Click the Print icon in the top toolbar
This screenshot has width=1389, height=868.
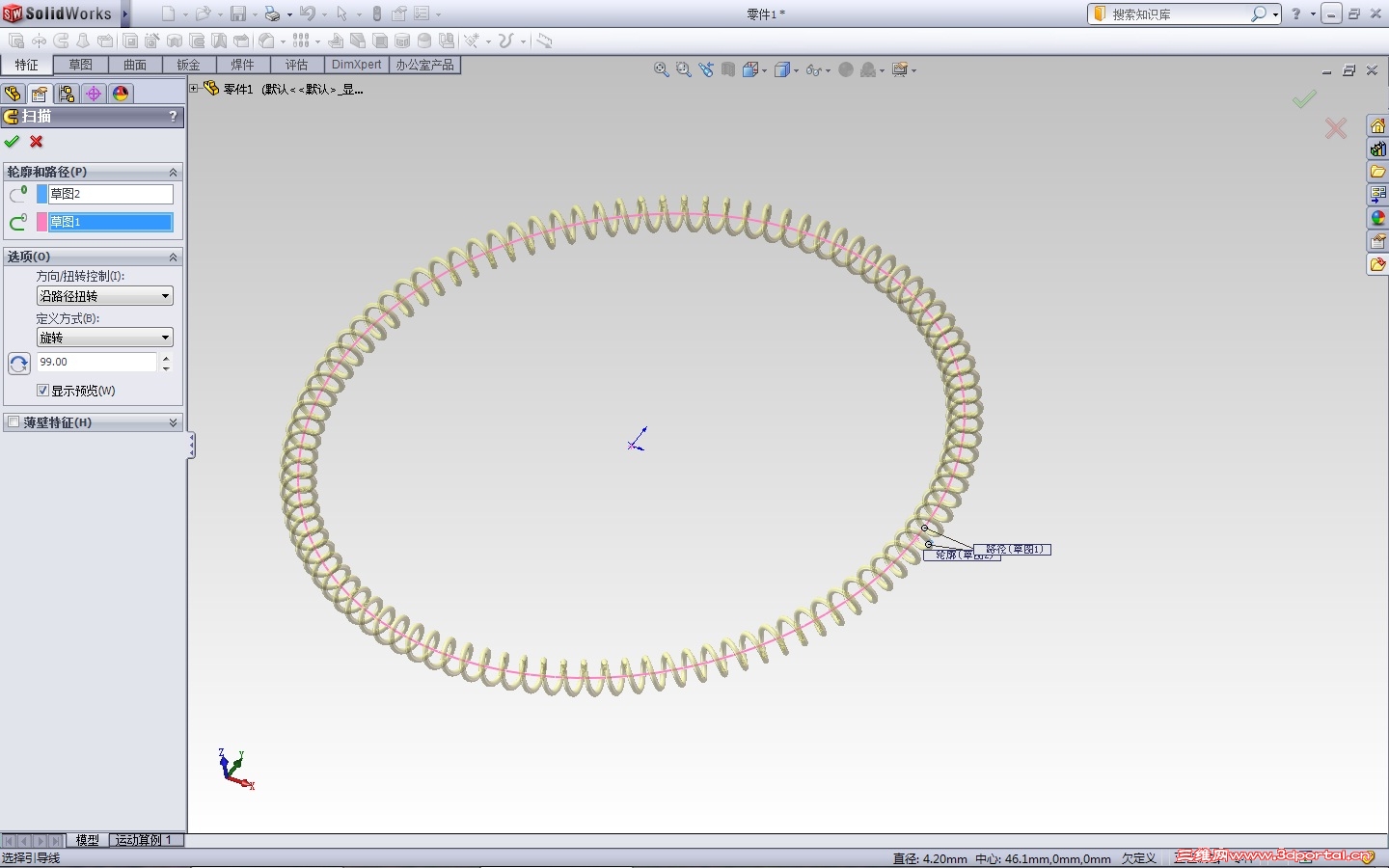pos(272,14)
